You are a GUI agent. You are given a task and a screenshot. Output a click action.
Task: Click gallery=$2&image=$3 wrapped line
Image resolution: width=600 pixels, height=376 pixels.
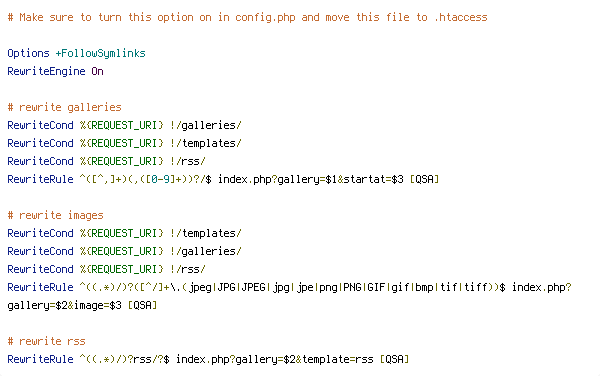point(64,306)
